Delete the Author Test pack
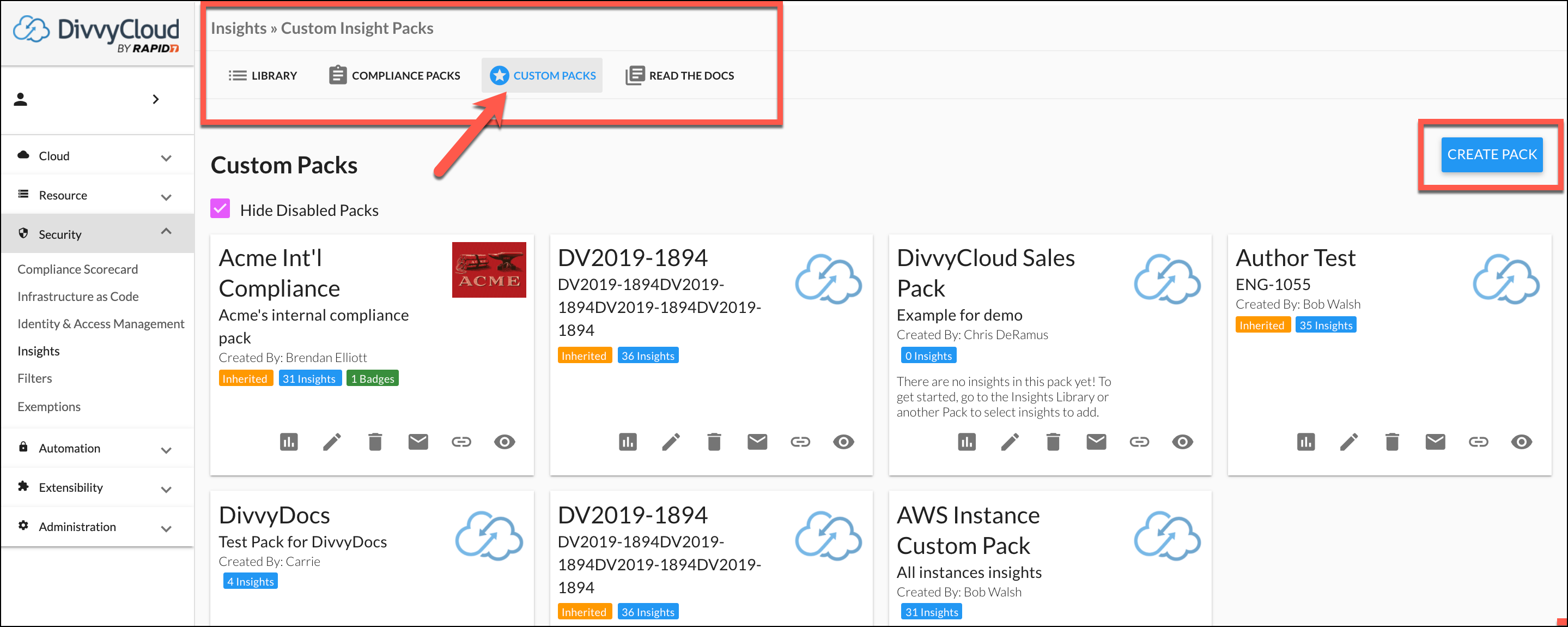The width and height of the screenshot is (1568, 627). tap(1392, 442)
